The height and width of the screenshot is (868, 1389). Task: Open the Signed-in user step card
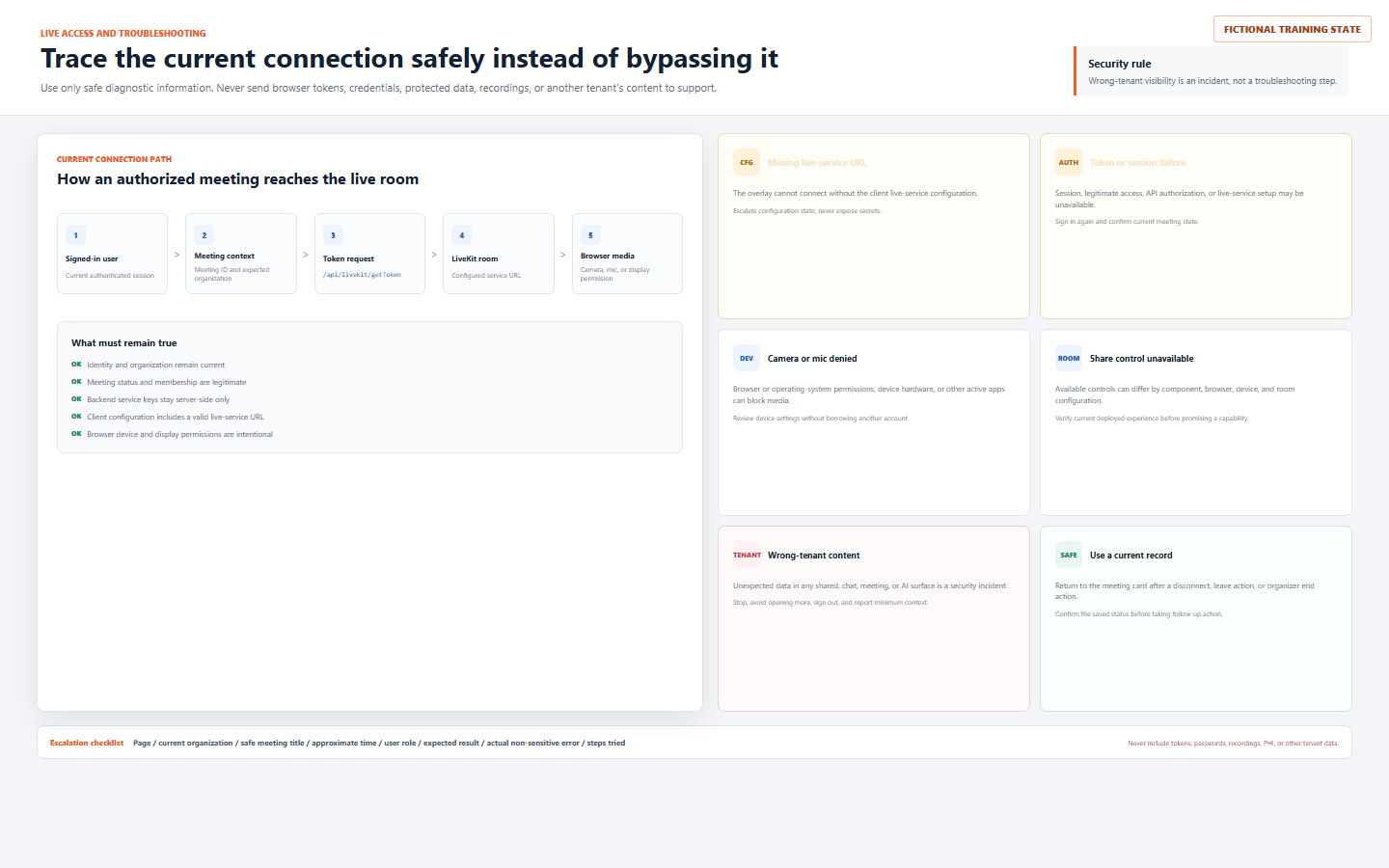(112, 254)
